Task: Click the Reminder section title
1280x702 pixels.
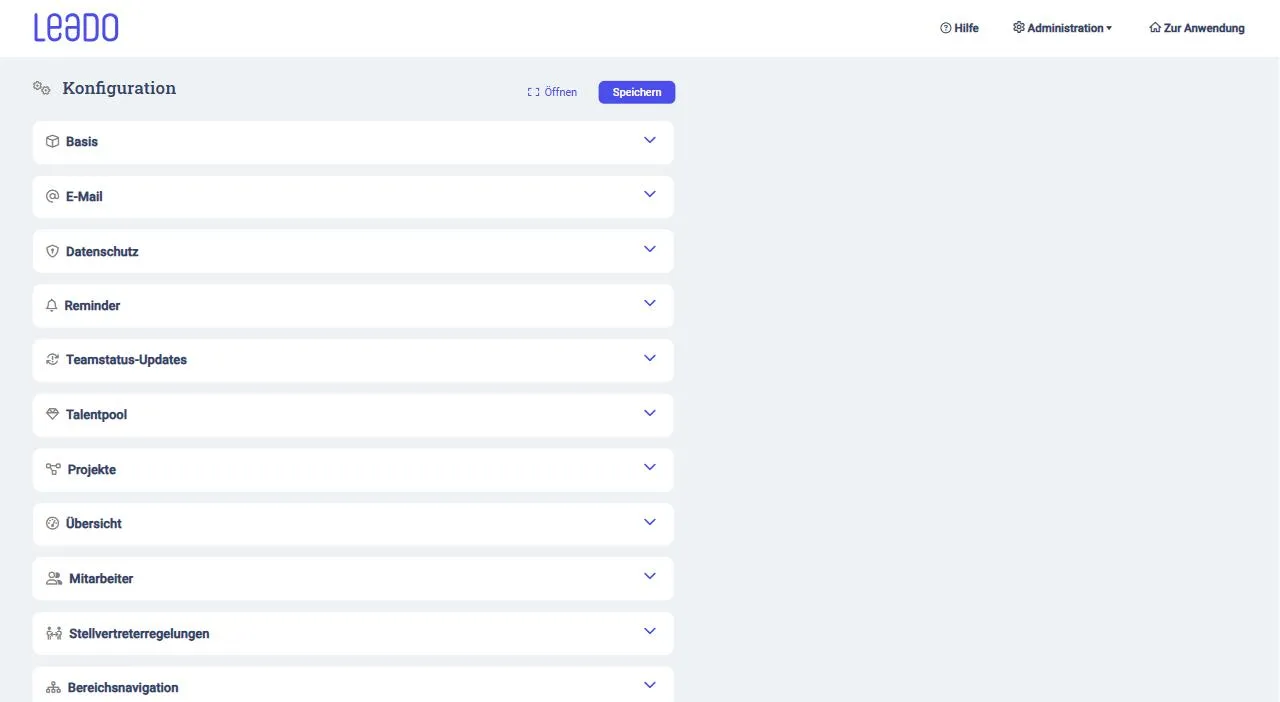Action: point(92,306)
